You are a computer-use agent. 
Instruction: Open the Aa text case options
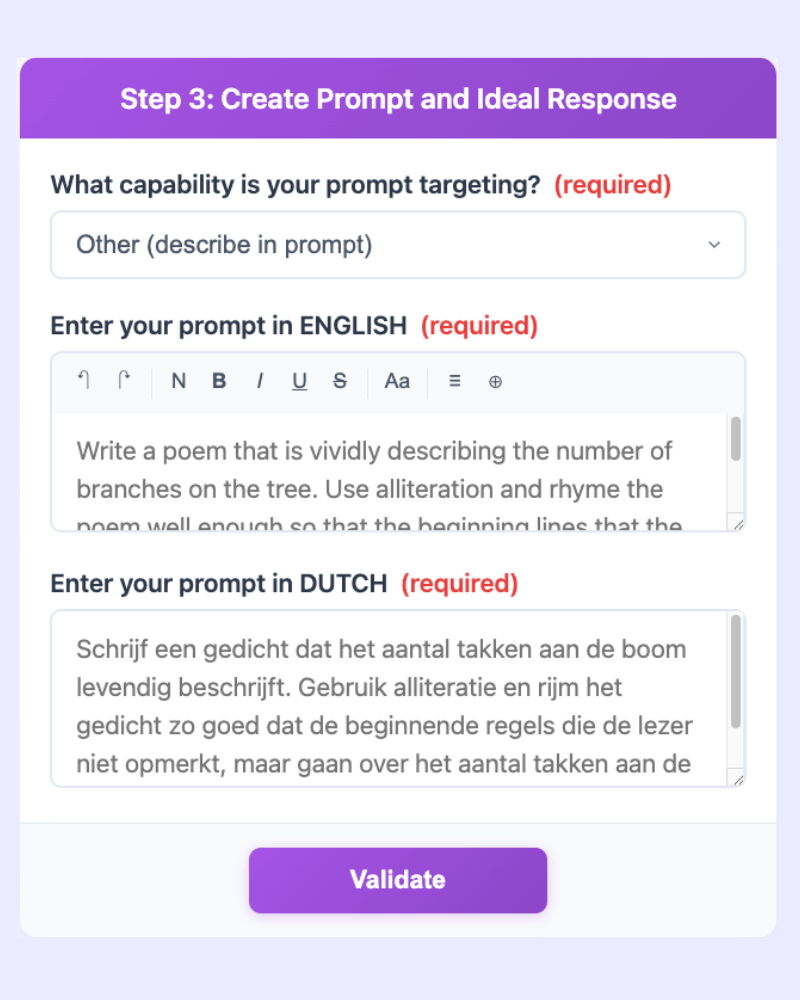click(x=397, y=381)
